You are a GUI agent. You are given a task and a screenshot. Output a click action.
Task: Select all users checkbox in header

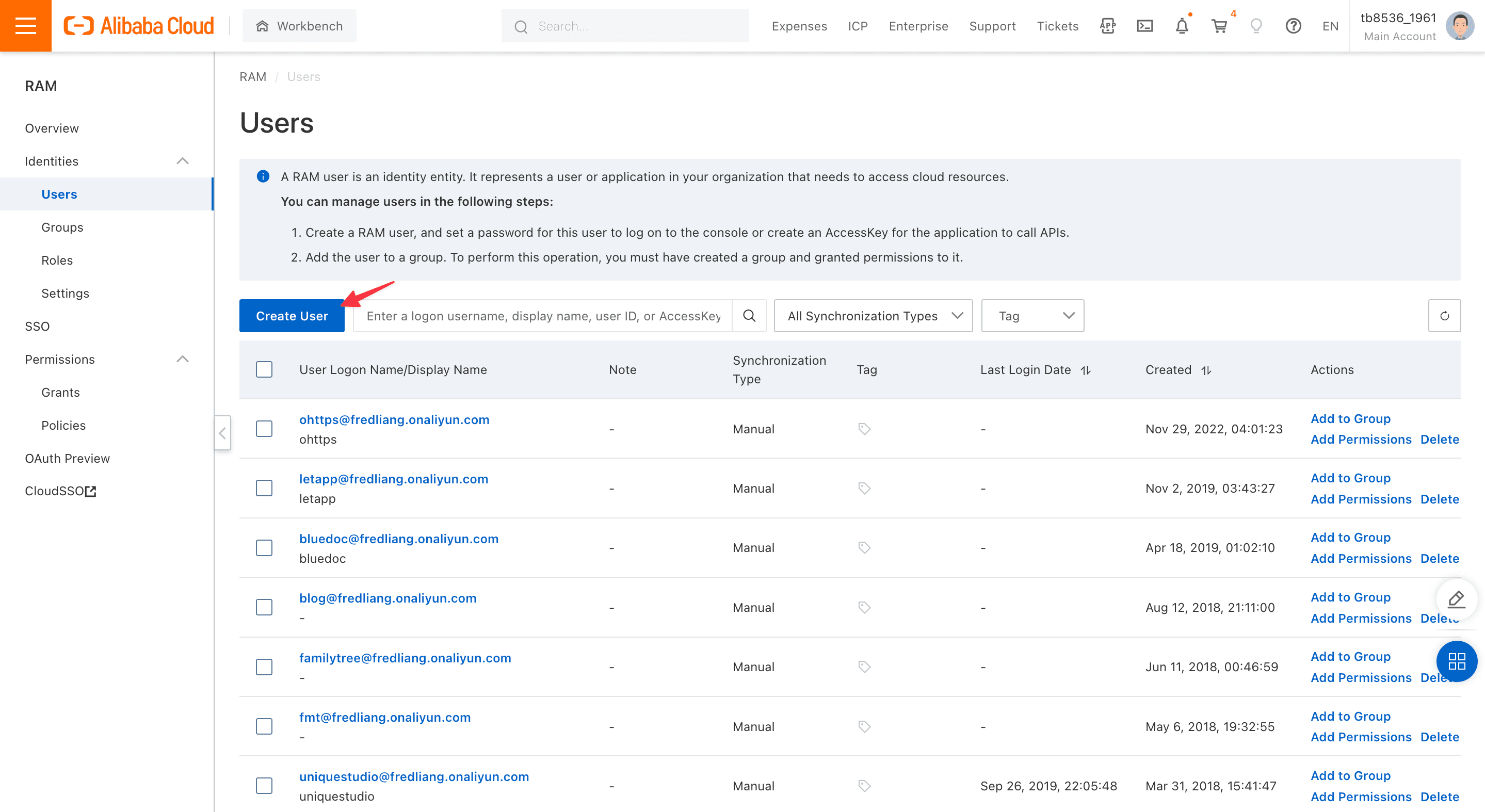[264, 369]
